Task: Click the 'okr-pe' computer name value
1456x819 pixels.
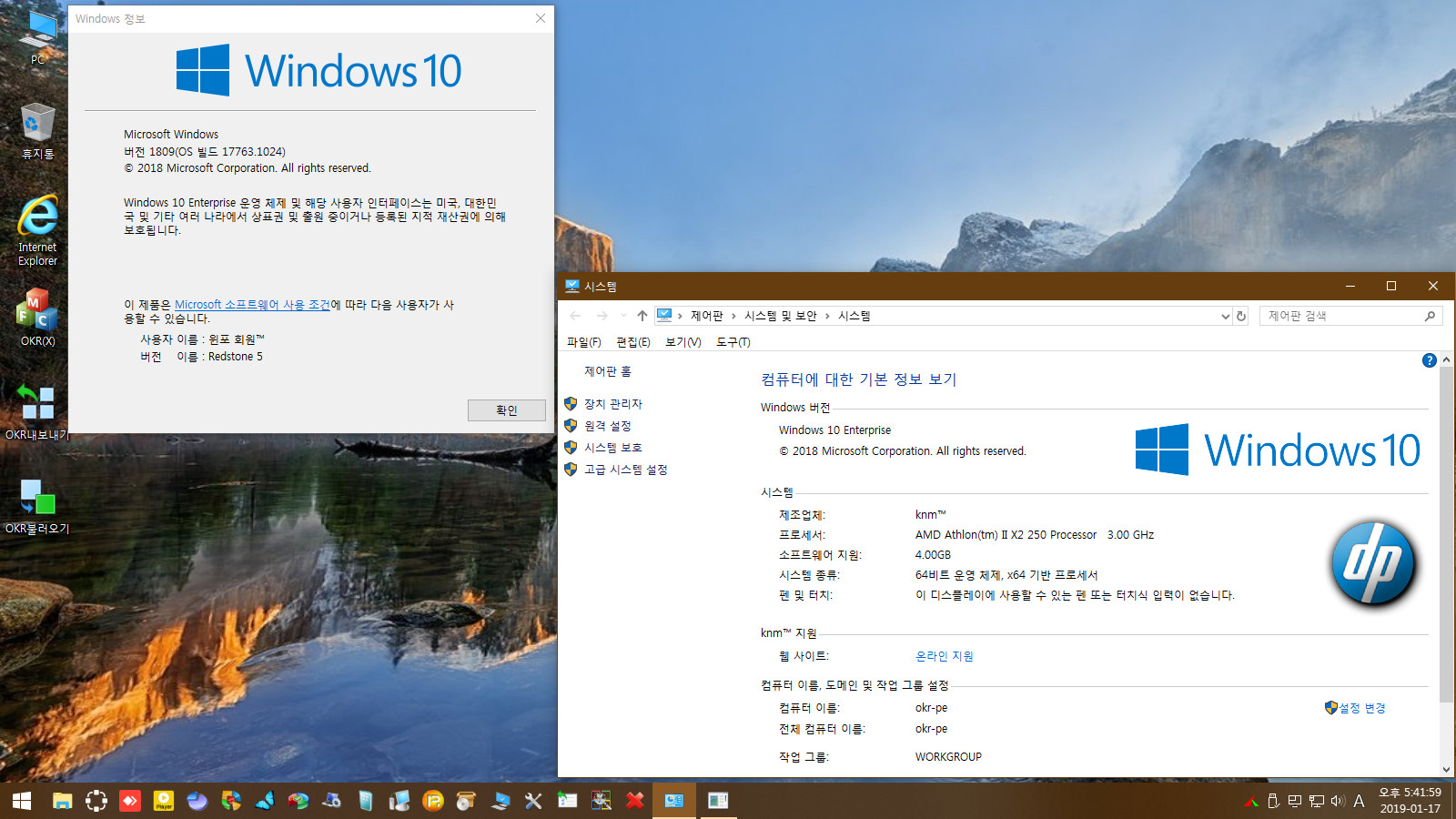Action: (x=931, y=708)
